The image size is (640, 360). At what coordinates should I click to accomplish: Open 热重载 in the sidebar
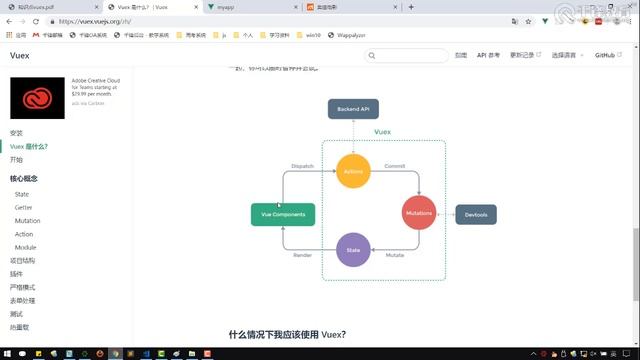[19, 327]
